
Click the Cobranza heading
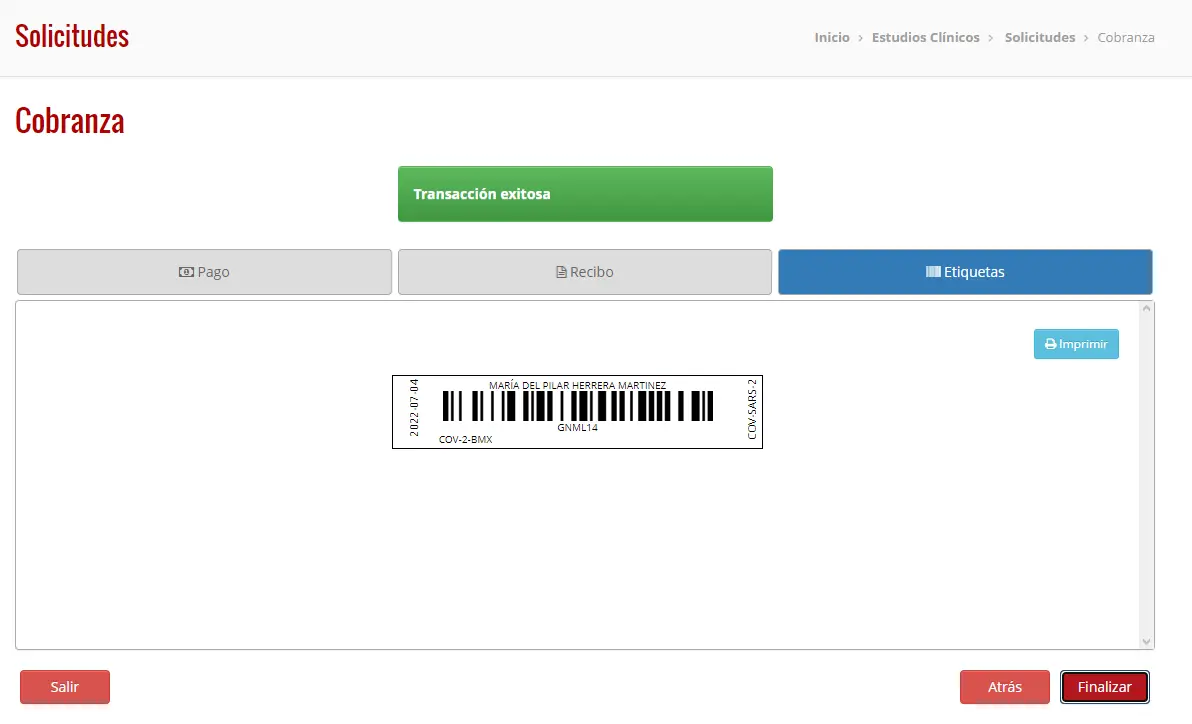(70, 121)
